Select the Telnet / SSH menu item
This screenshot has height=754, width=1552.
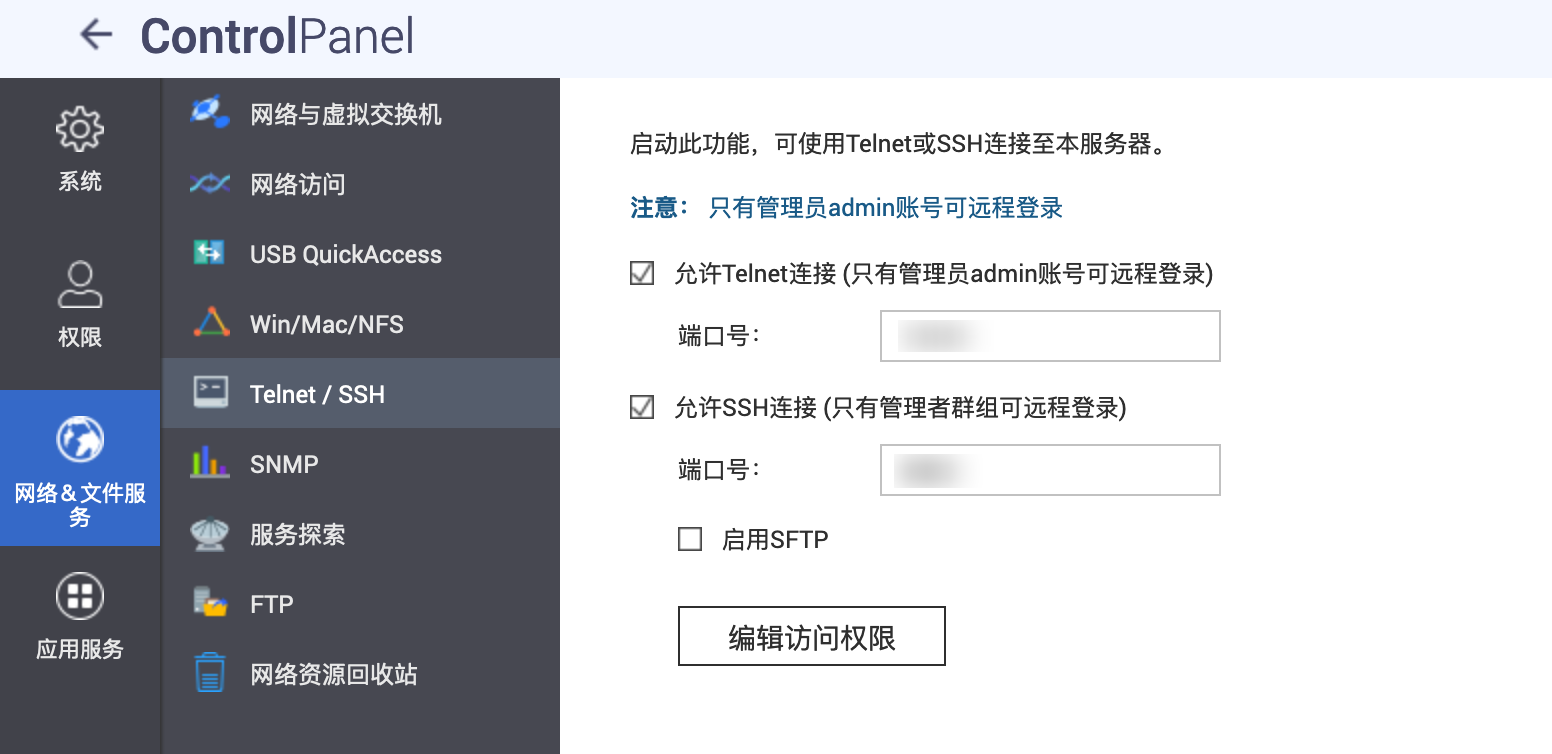[x=317, y=394]
